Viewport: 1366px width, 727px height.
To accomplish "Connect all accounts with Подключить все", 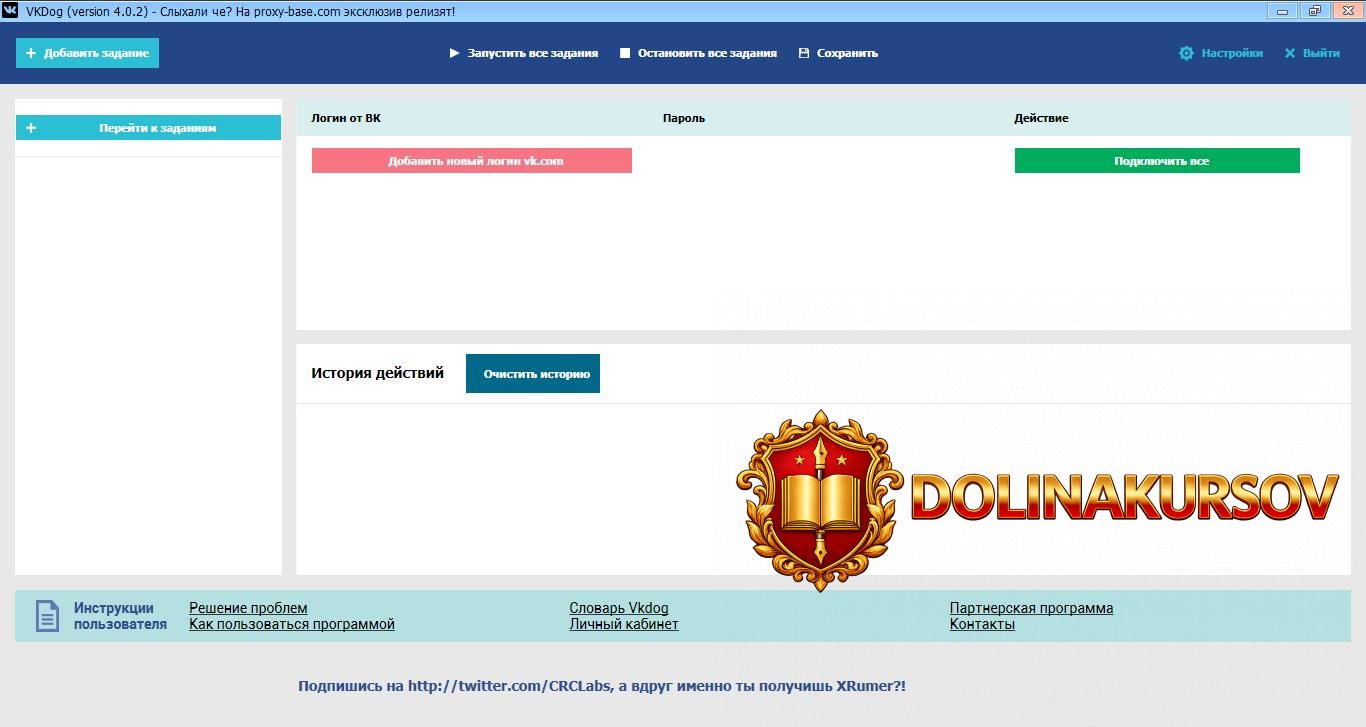I will click(1157, 160).
